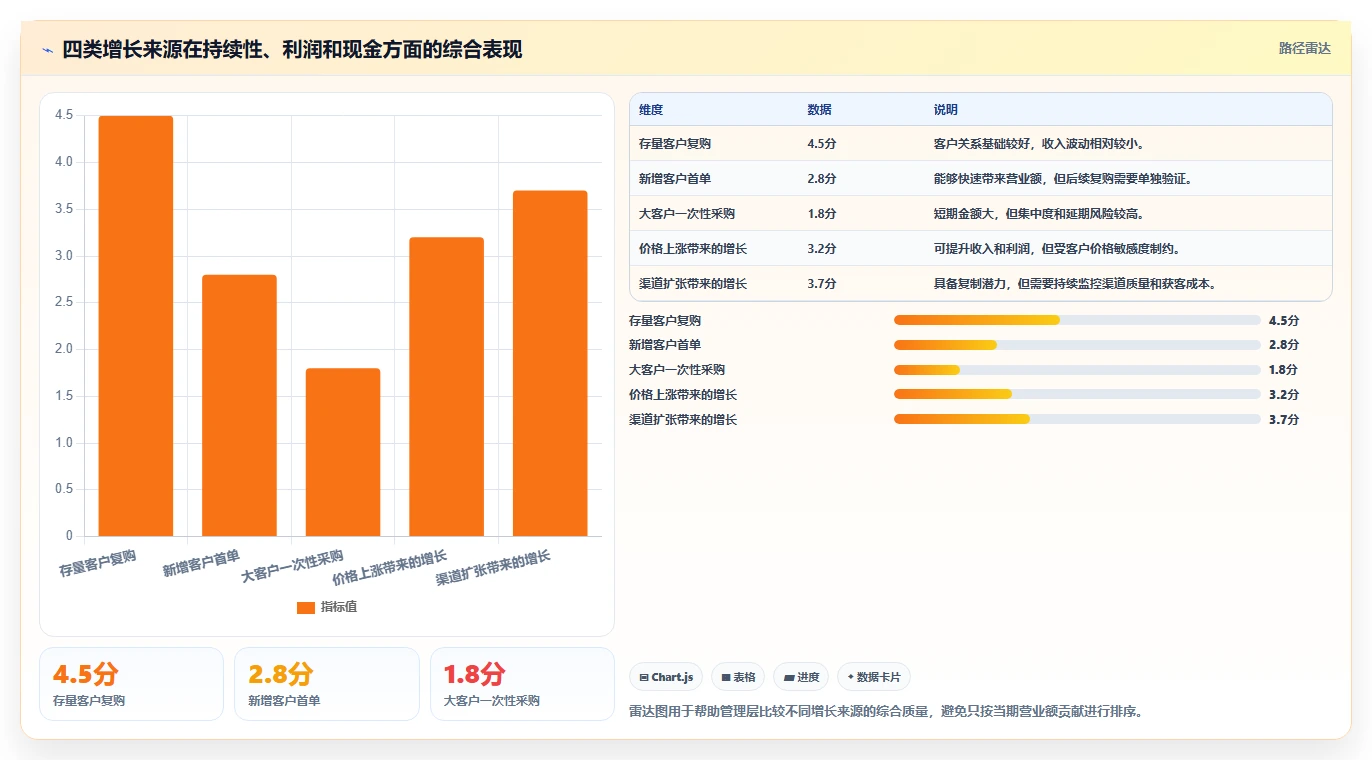Click the 大客户一次性采购 progress bar
Image resolution: width=1372 pixels, height=760 pixels.
point(1077,370)
